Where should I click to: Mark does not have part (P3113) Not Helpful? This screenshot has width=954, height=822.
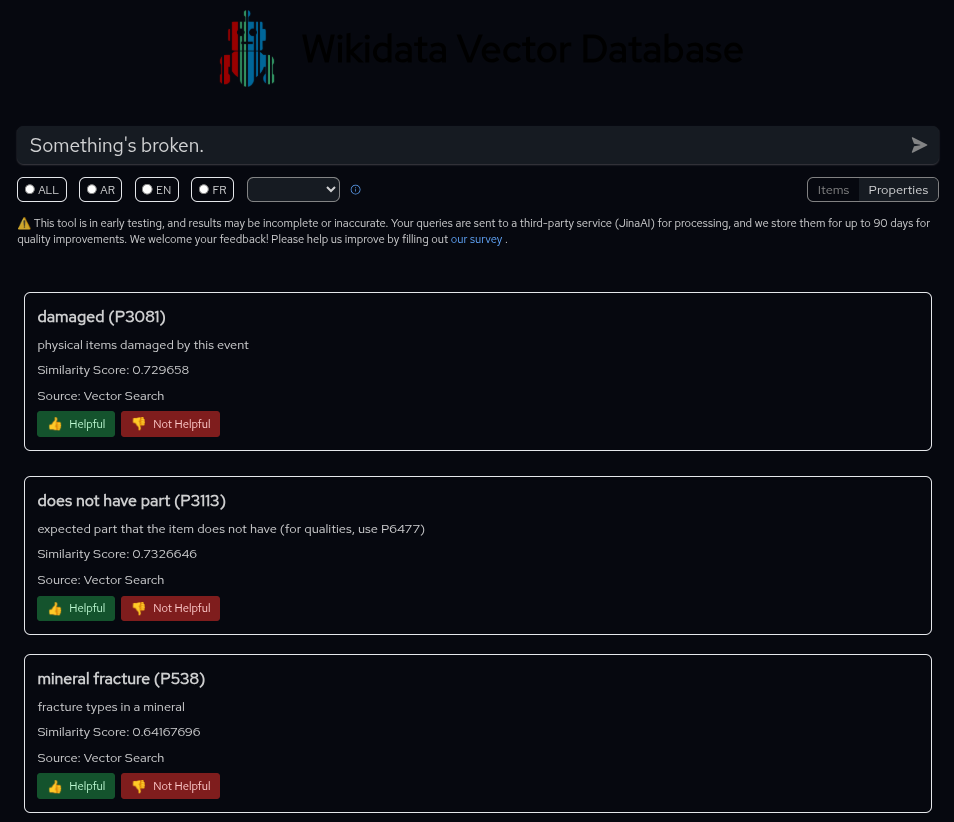click(x=170, y=608)
